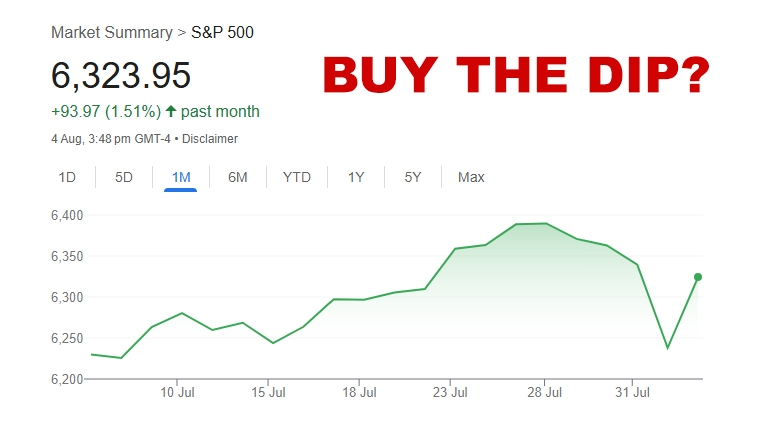Screen dimensions: 760x428
Task: Click the S&P 500 breadcrumb
Action: pos(222,33)
